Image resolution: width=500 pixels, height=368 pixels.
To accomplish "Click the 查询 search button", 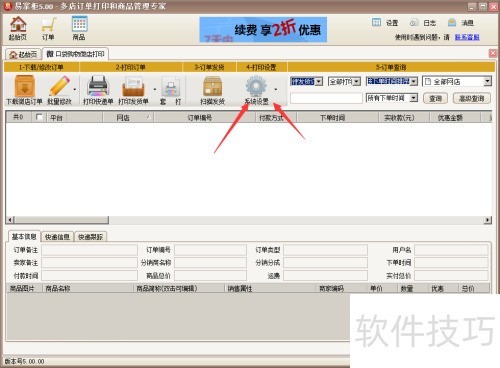I will tap(435, 98).
